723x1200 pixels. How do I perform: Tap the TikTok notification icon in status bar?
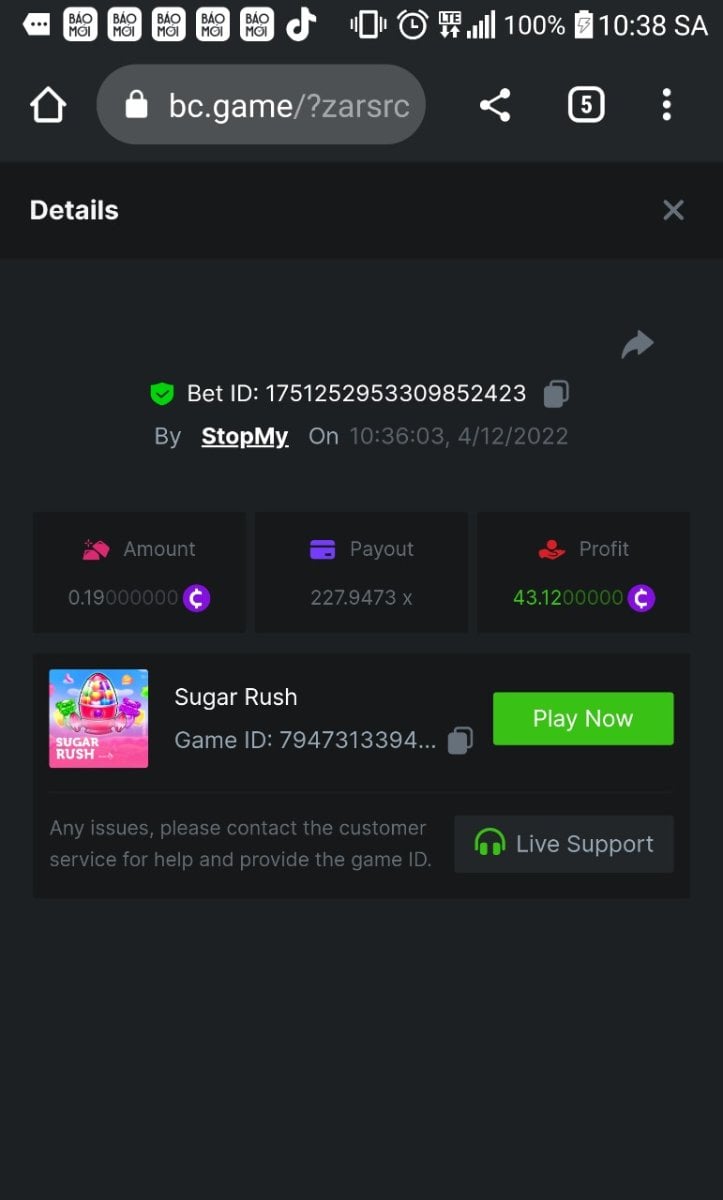301,25
